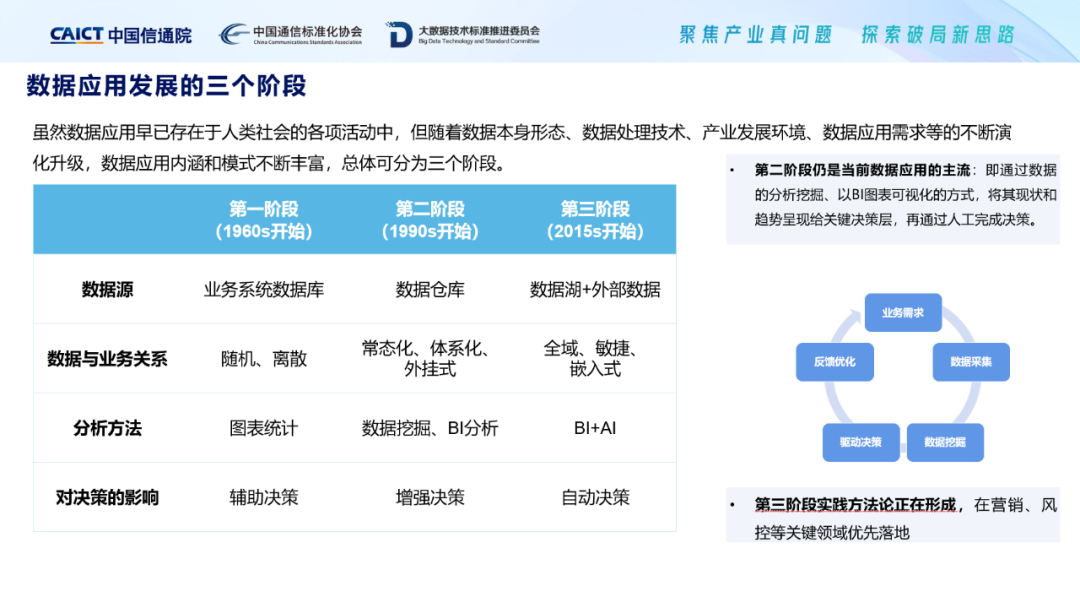Click the 数据挖掘 box in the cycle diagram
Viewport: 1080px width, 597px height.
(944, 442)
